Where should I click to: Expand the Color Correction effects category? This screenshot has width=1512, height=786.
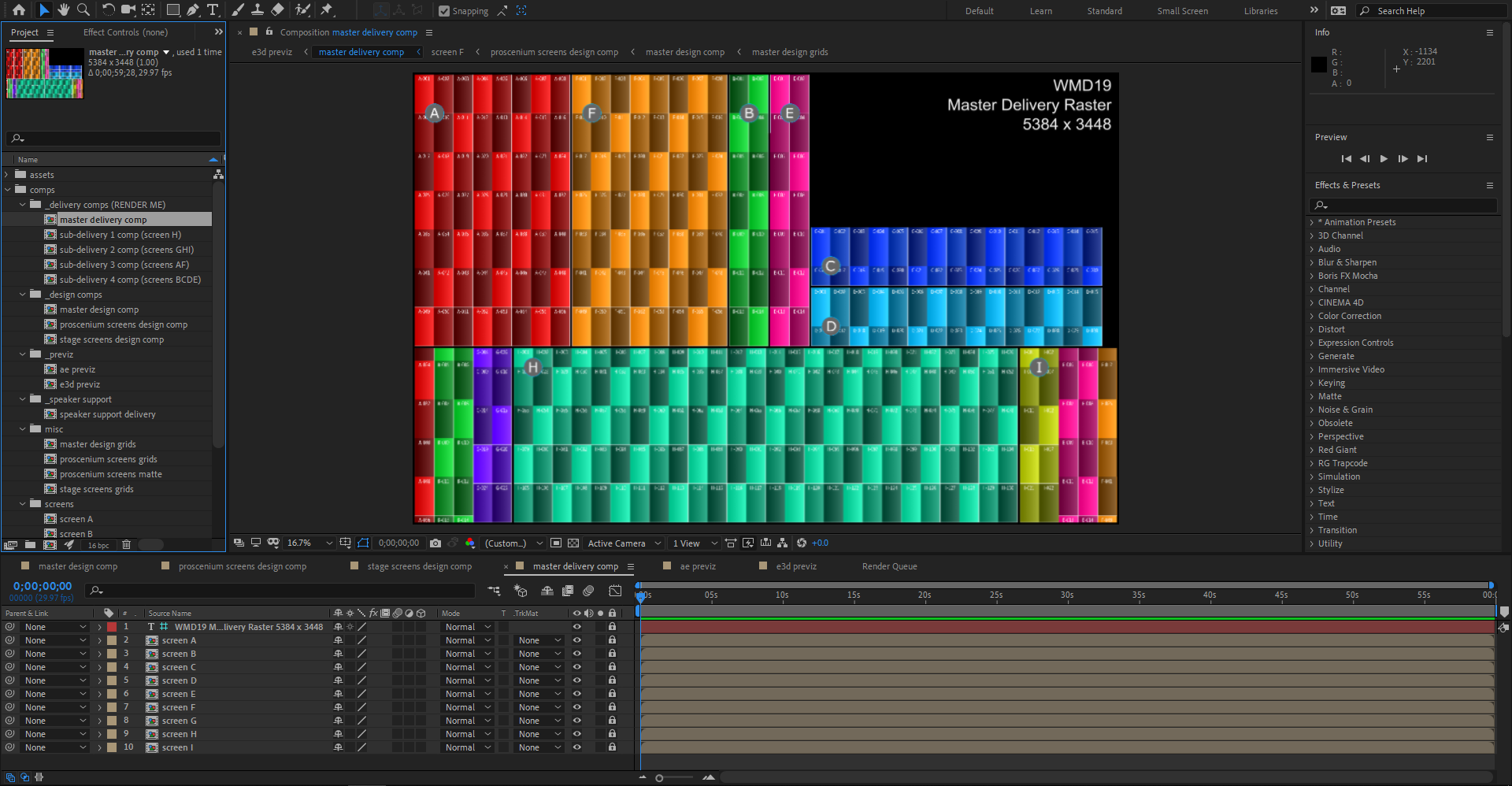[x=1312, y=317]
